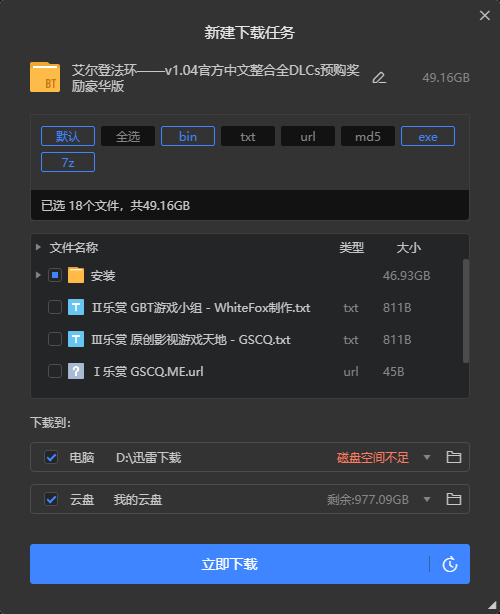Check the Ⅲ乐赏 GSCQ.txt file checkbox
This screenshot has height=614, width=500.
55,339
